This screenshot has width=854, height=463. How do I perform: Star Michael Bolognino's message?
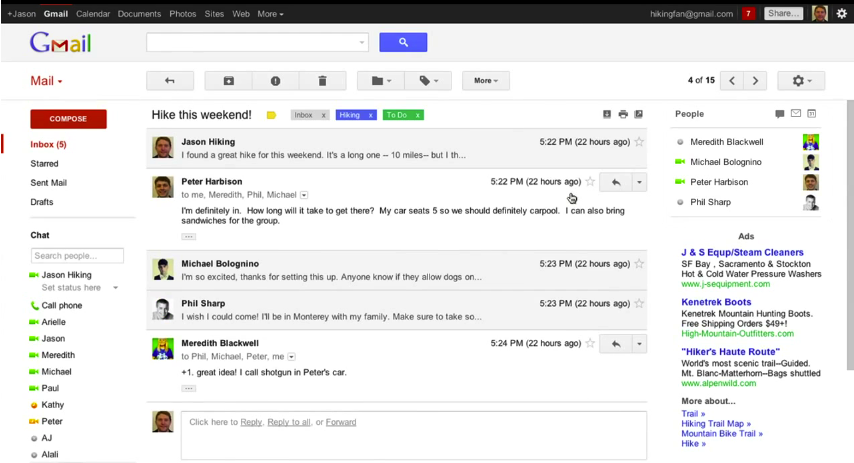639,264
